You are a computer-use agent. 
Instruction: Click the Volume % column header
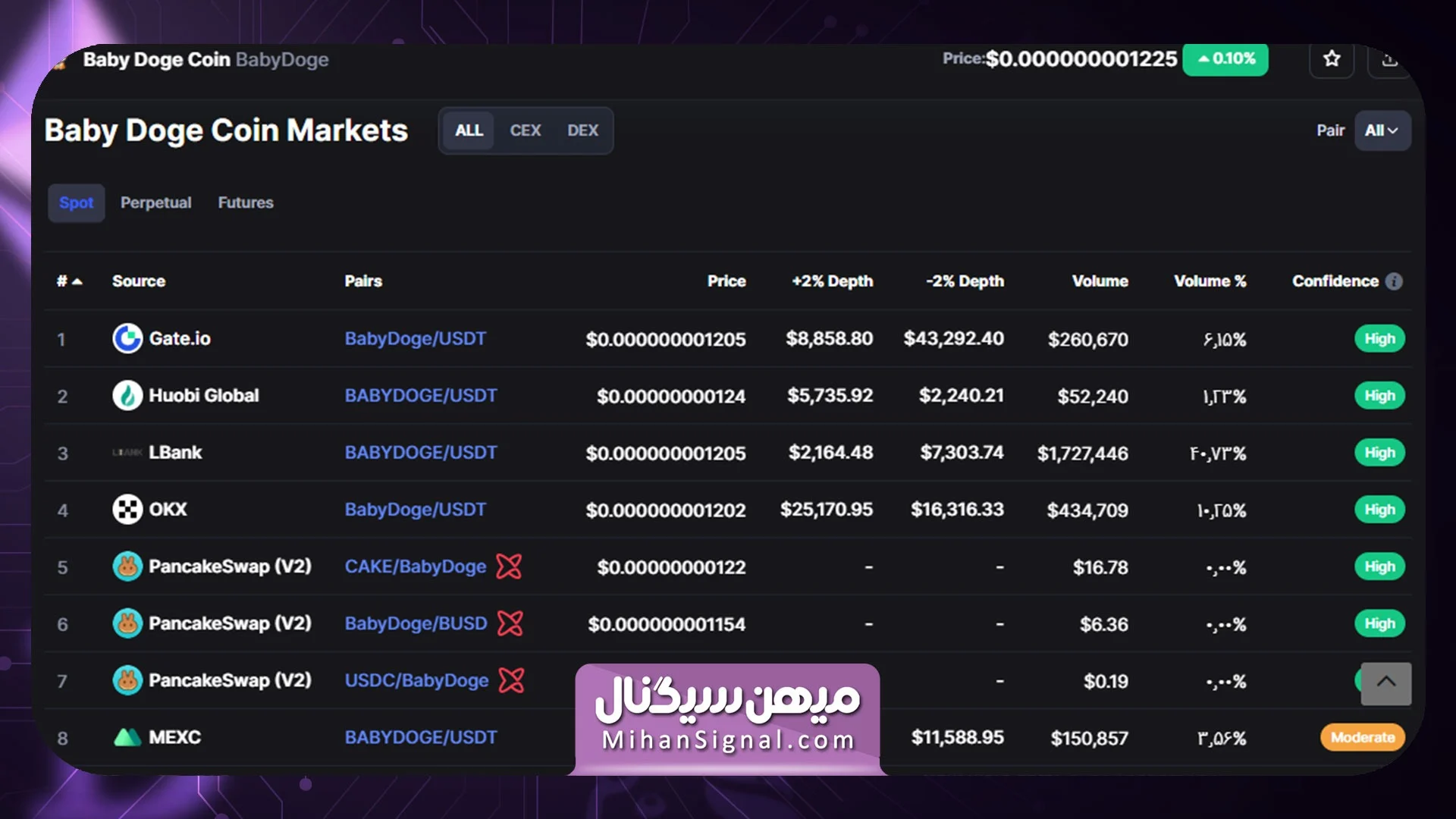[x=1210, y=281]
